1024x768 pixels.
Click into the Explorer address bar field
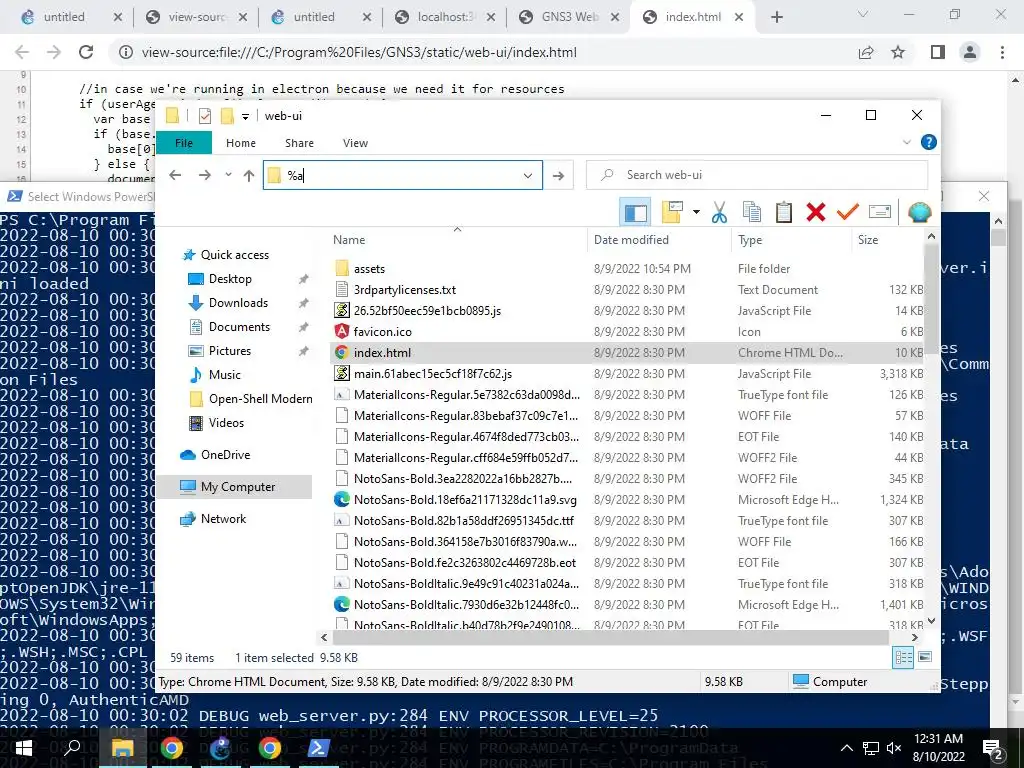402,175
